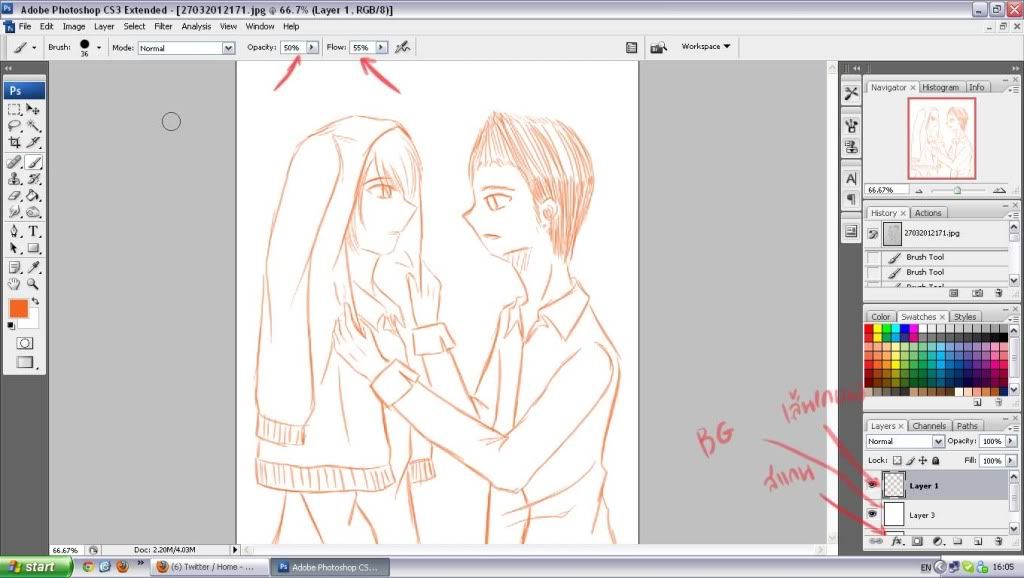
Task: Open the Image menu
Action: click(74, 26)
